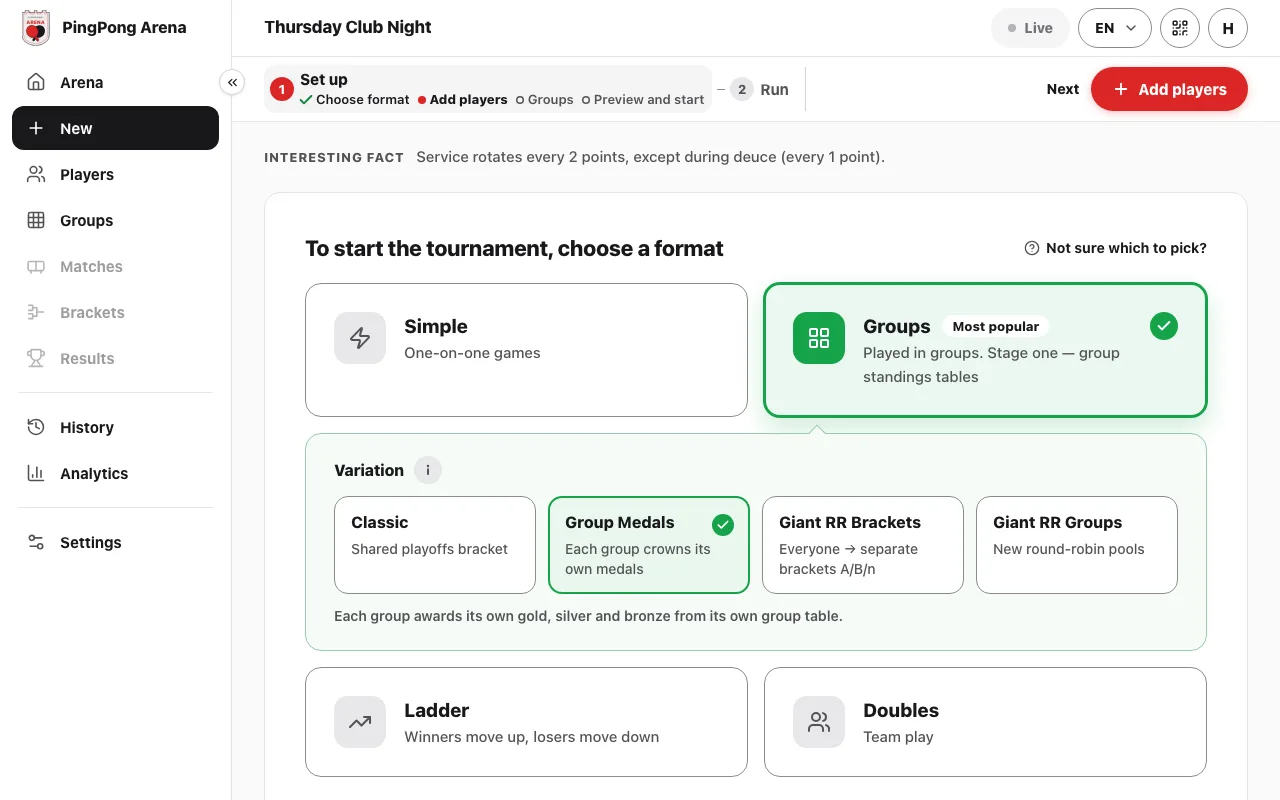
Task: Click the Ladder trending-arrow icon
Action: click(360, 722)
